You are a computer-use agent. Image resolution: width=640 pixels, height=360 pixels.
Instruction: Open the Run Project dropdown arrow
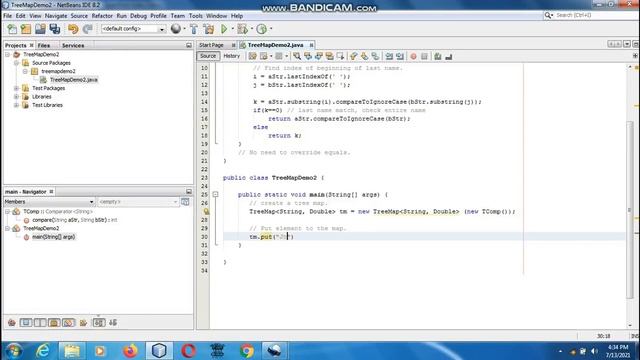(233, 29)
